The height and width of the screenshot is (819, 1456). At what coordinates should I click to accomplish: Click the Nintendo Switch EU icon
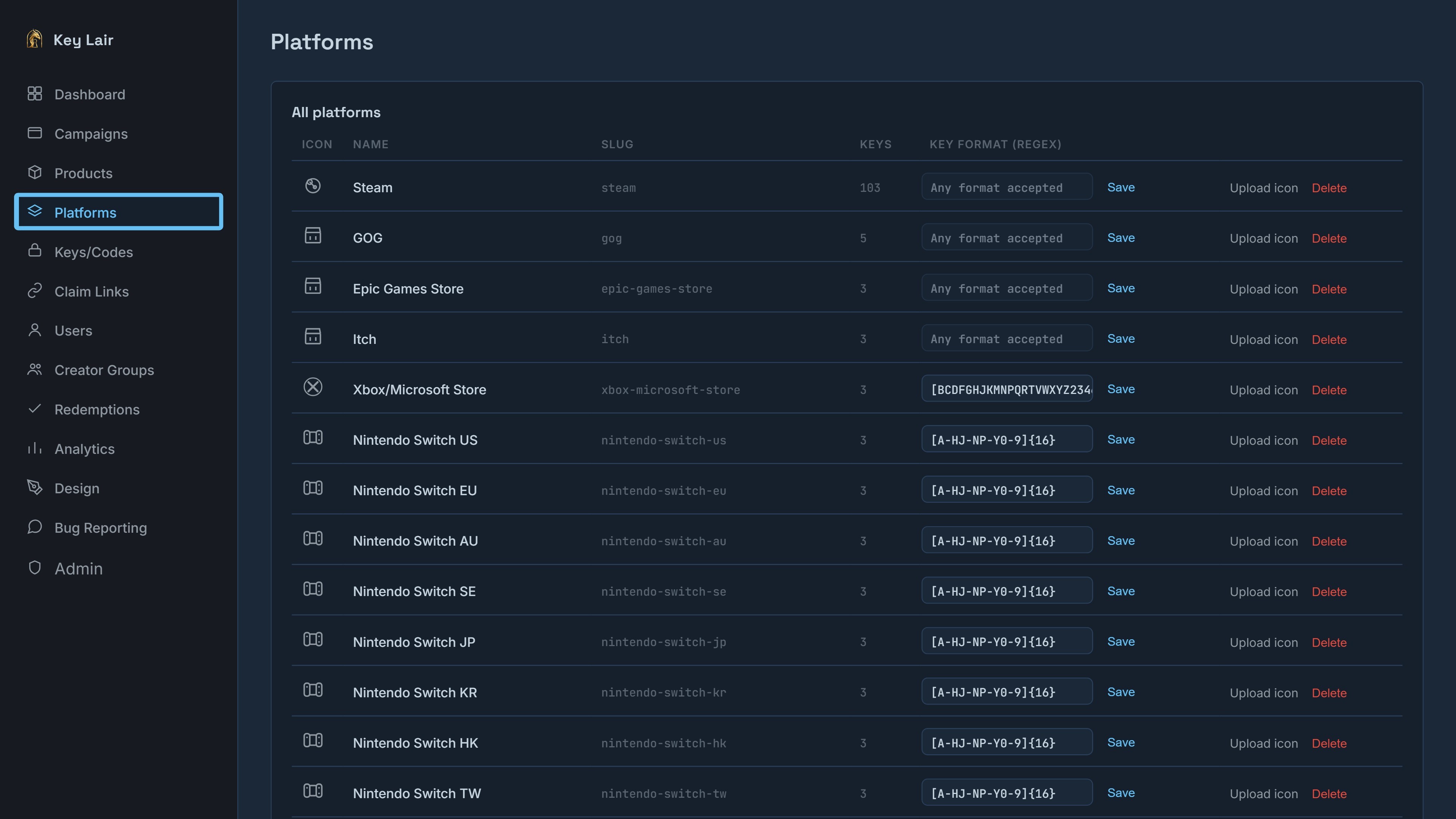[x=312, y=488]
